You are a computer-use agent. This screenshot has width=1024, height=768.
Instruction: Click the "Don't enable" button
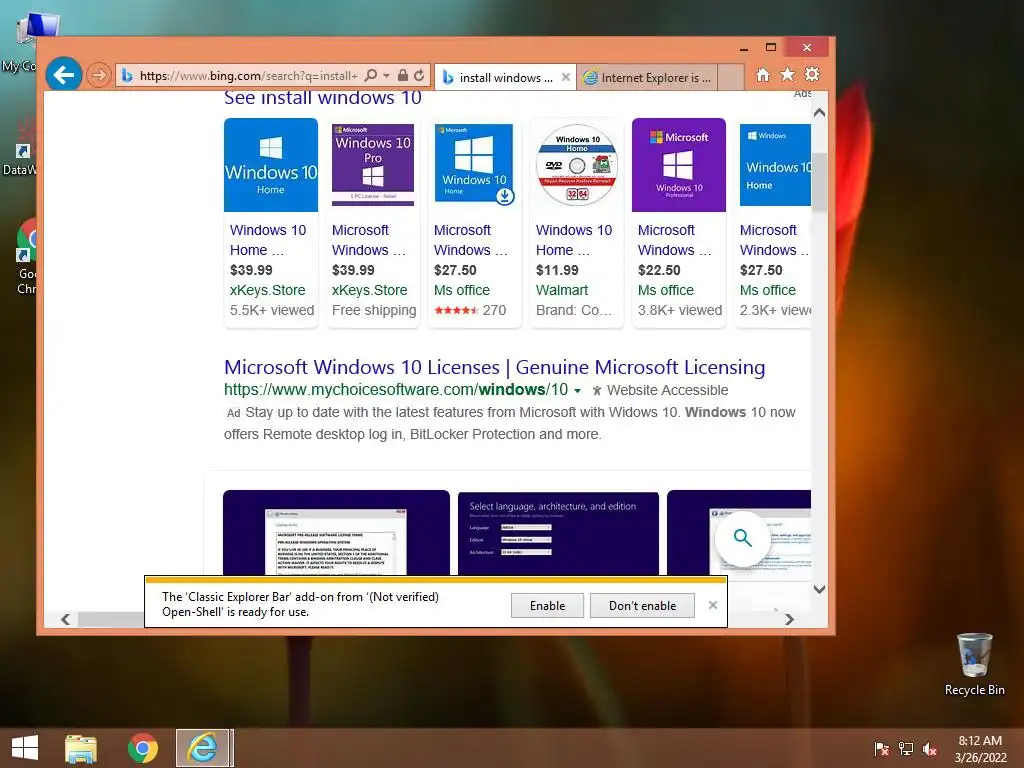pos(642,605)
